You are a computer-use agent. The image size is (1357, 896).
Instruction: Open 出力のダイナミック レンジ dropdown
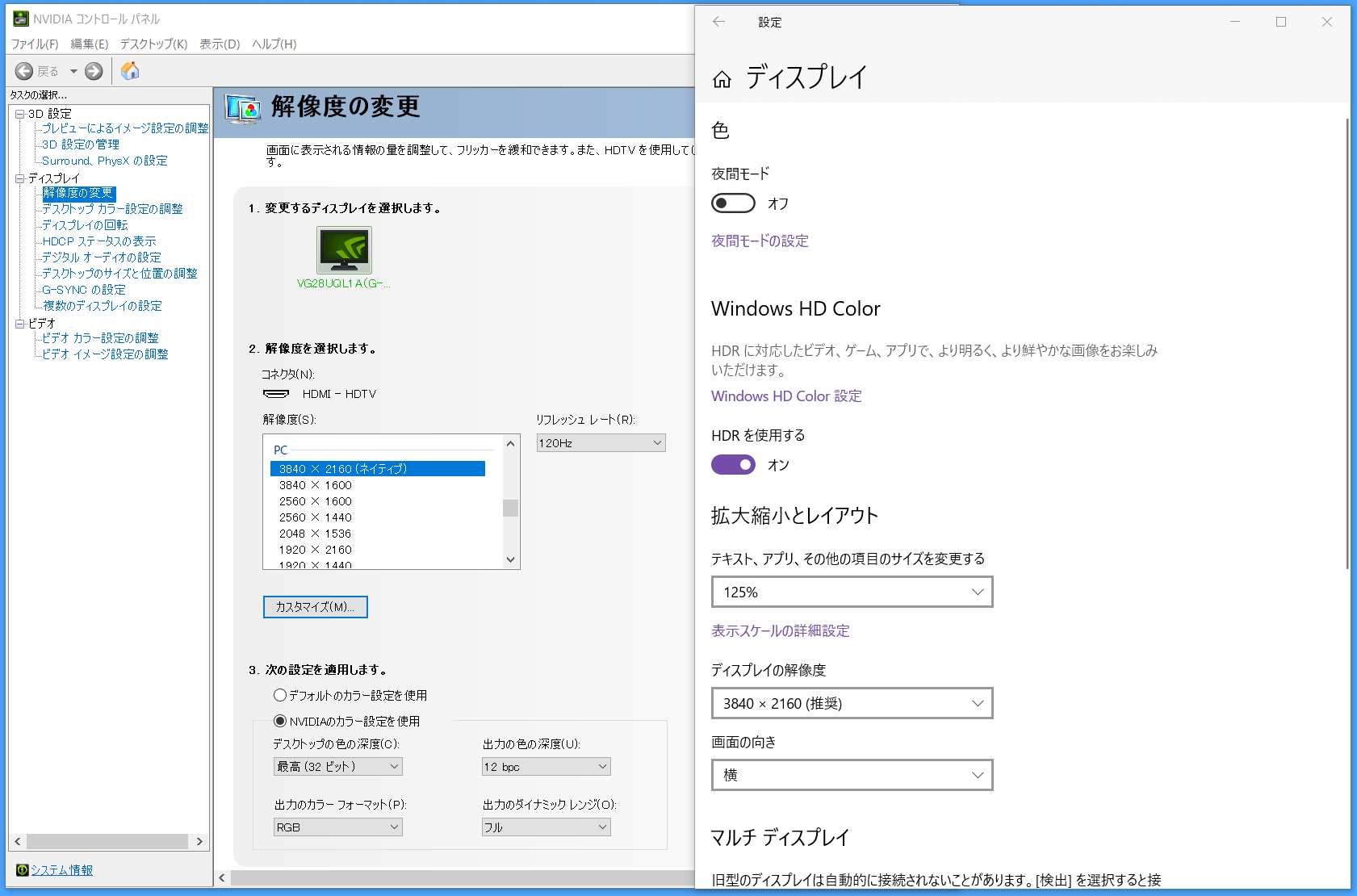[547, 827]
